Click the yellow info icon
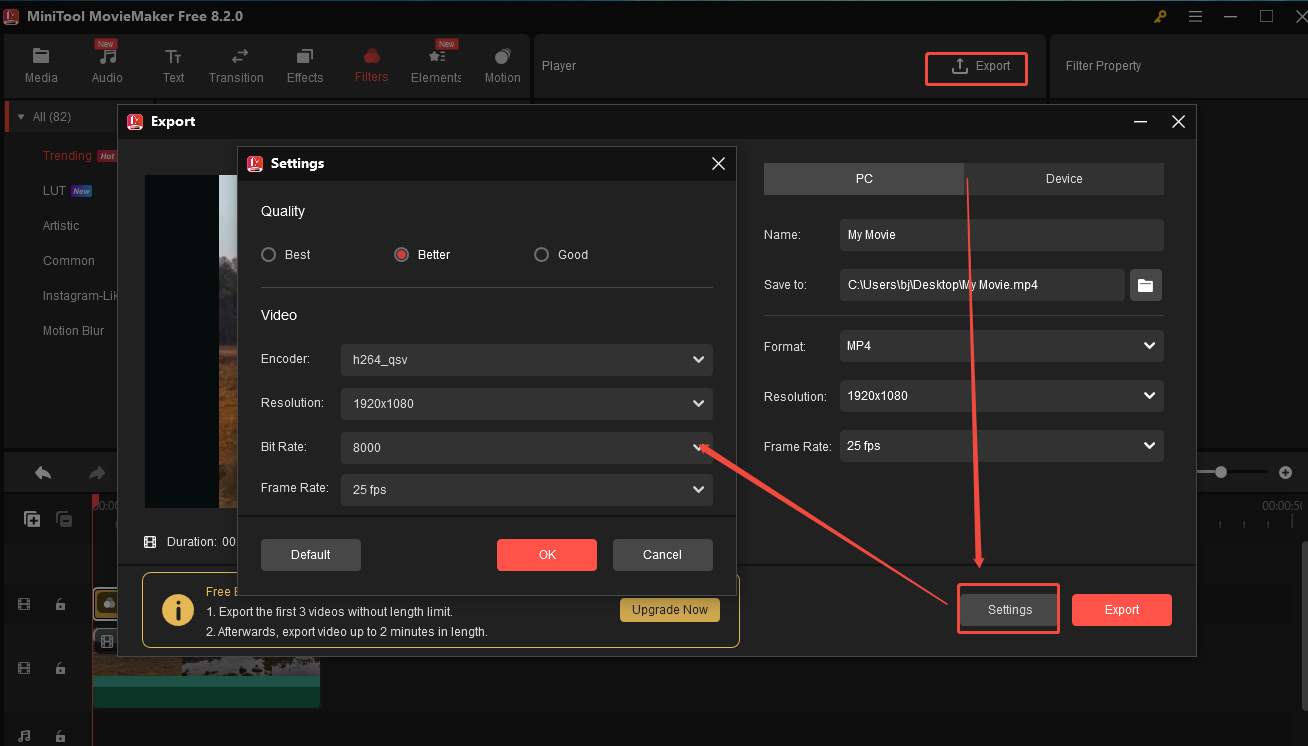The height and width of the screenshot is (746, 1308). pos(178,610)
